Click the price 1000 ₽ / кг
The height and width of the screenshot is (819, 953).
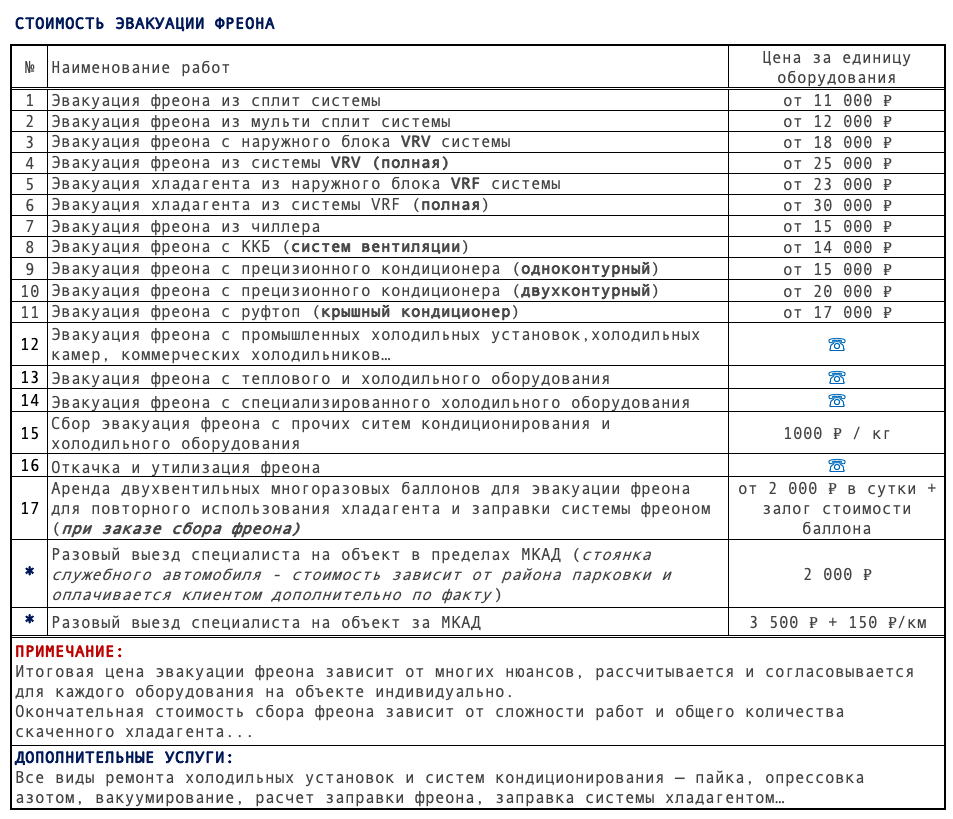pyautogui.click(x=836, y=433)
